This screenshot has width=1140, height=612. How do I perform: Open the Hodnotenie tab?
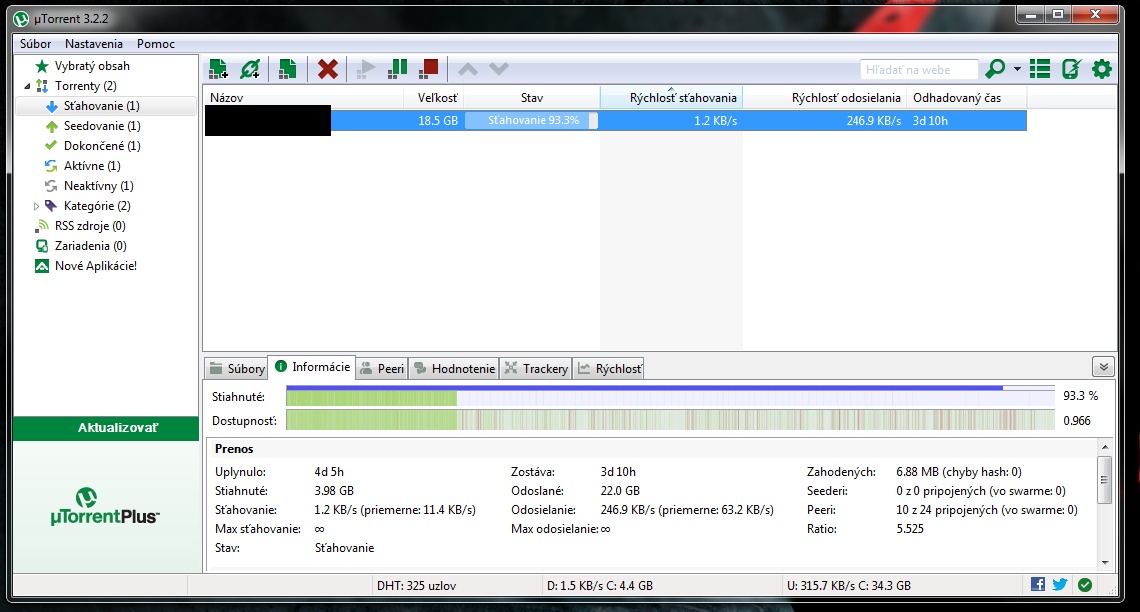[x=454, y=369]
